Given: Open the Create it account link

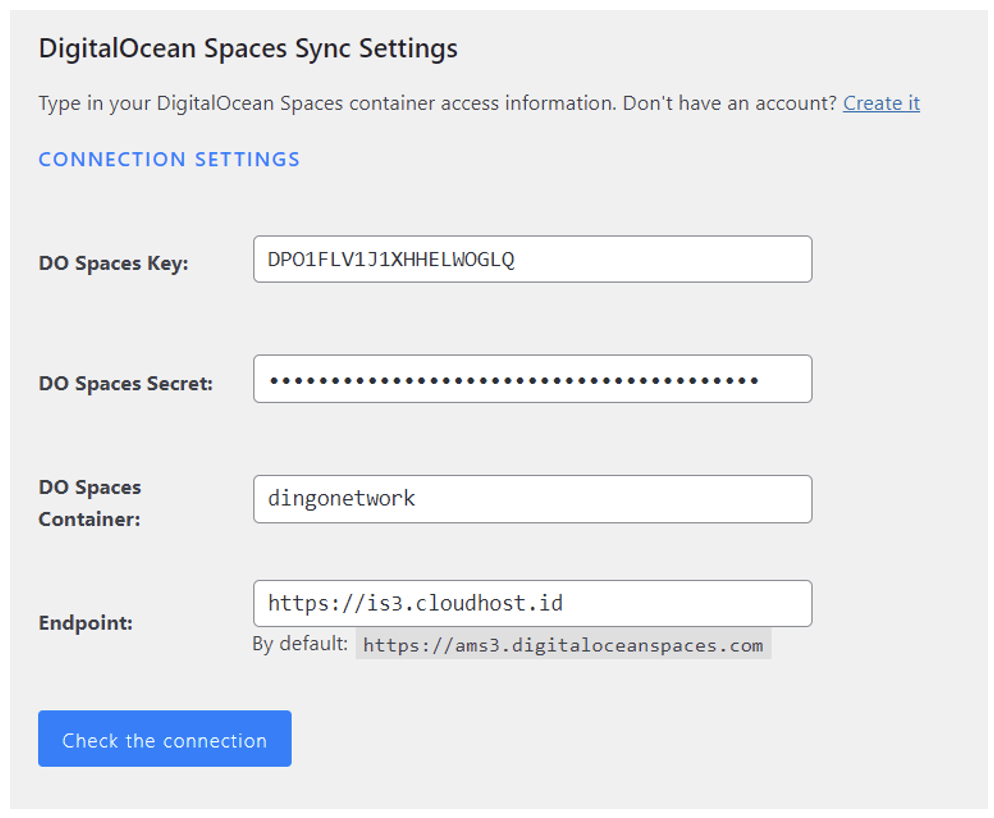Looking at the screenshot, I should [x=879, y=103].
